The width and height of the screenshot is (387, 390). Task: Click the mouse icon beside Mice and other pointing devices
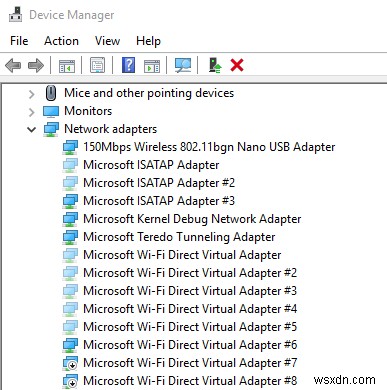coord(51,93)
